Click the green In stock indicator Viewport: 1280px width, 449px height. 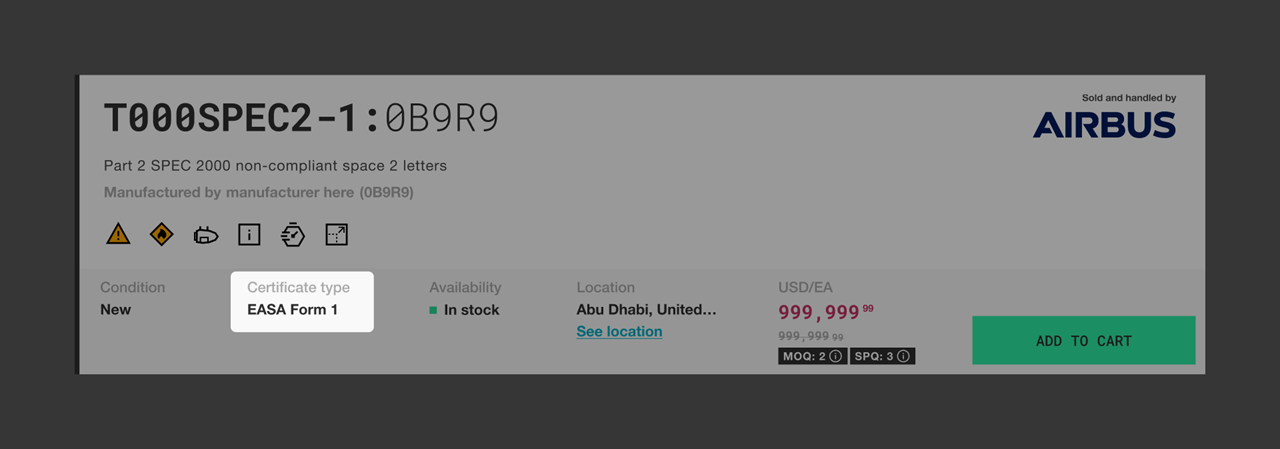click(x=433, y=310)
